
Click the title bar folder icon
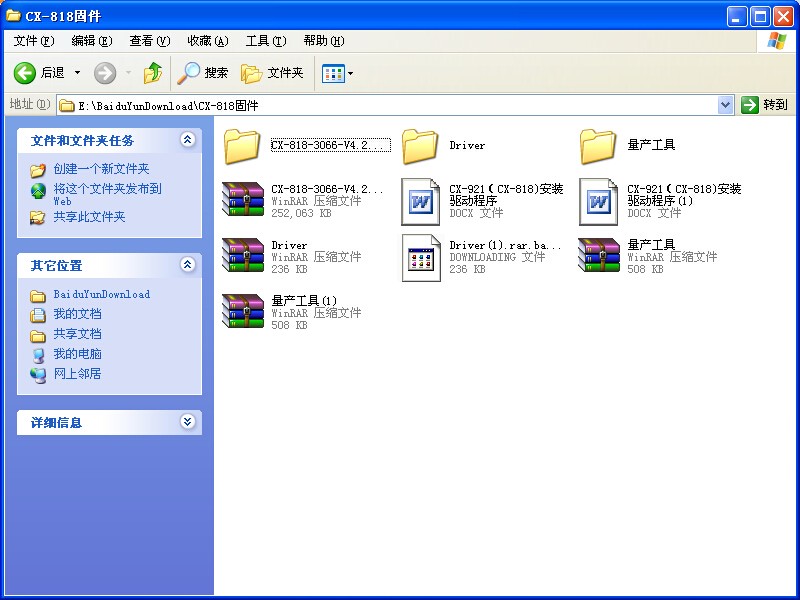point(13,15)
